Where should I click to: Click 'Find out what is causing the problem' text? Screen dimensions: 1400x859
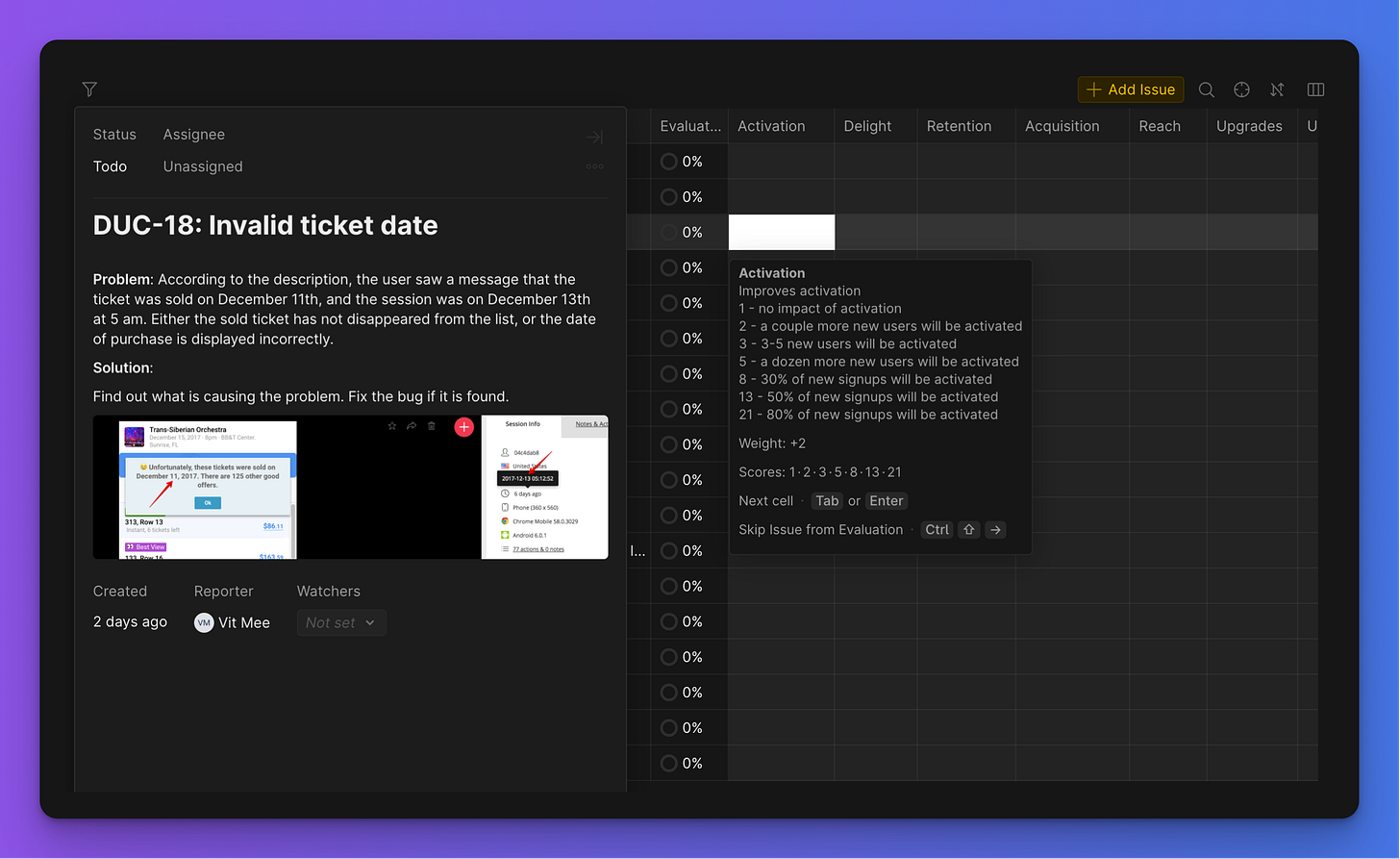point(301,396)
